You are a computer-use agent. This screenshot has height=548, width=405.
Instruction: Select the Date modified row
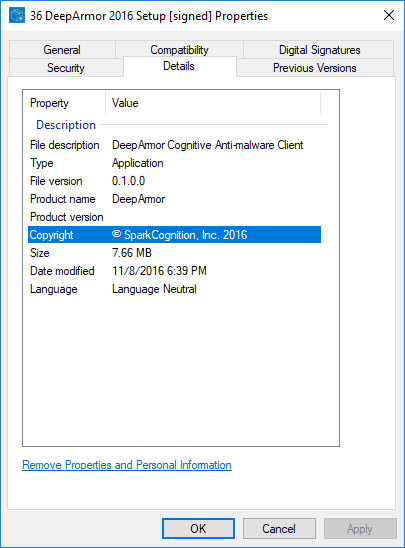point(174,271)
